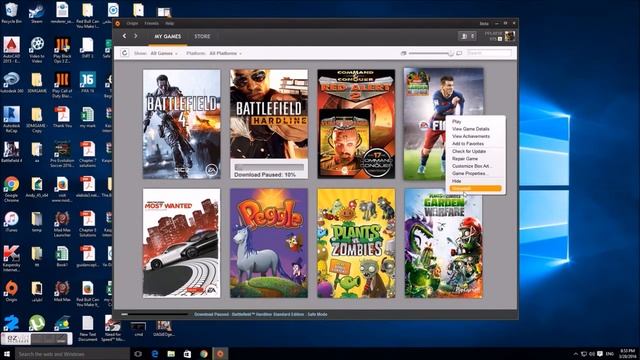Viewport: 640px width, 360px height.
Task: Switch to the STORE tab
Action: click(202, 36)
